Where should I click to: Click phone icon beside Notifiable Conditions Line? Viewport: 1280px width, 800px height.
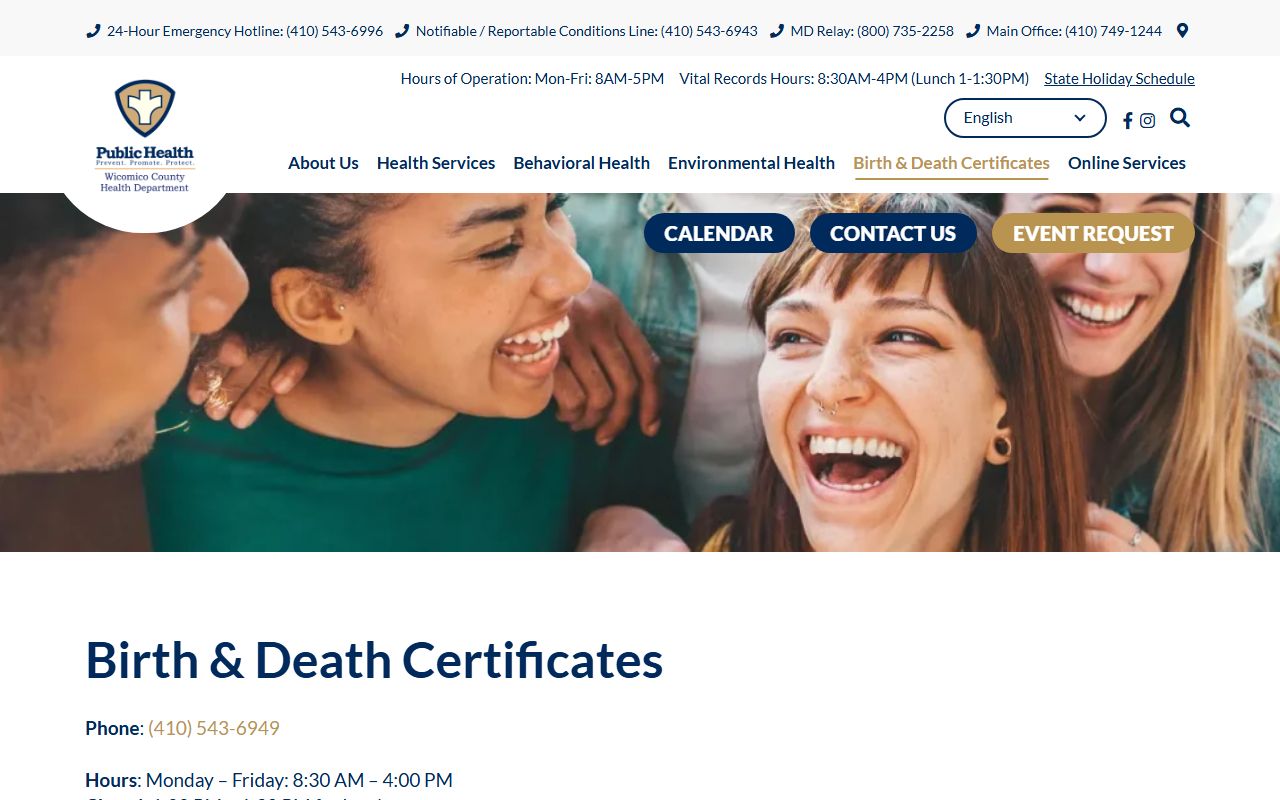402,31
